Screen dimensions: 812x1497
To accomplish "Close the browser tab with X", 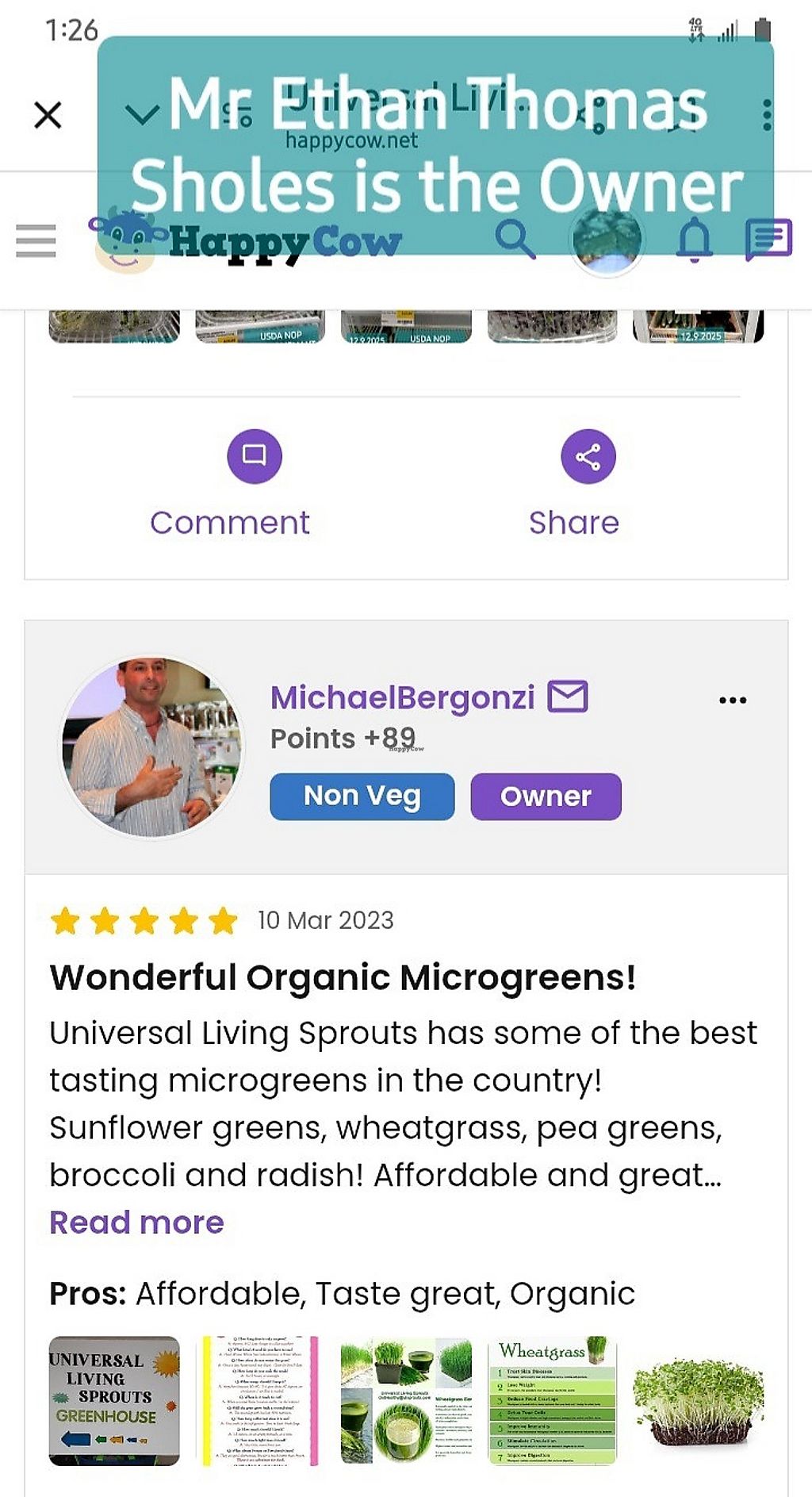I will coord(48,115).
